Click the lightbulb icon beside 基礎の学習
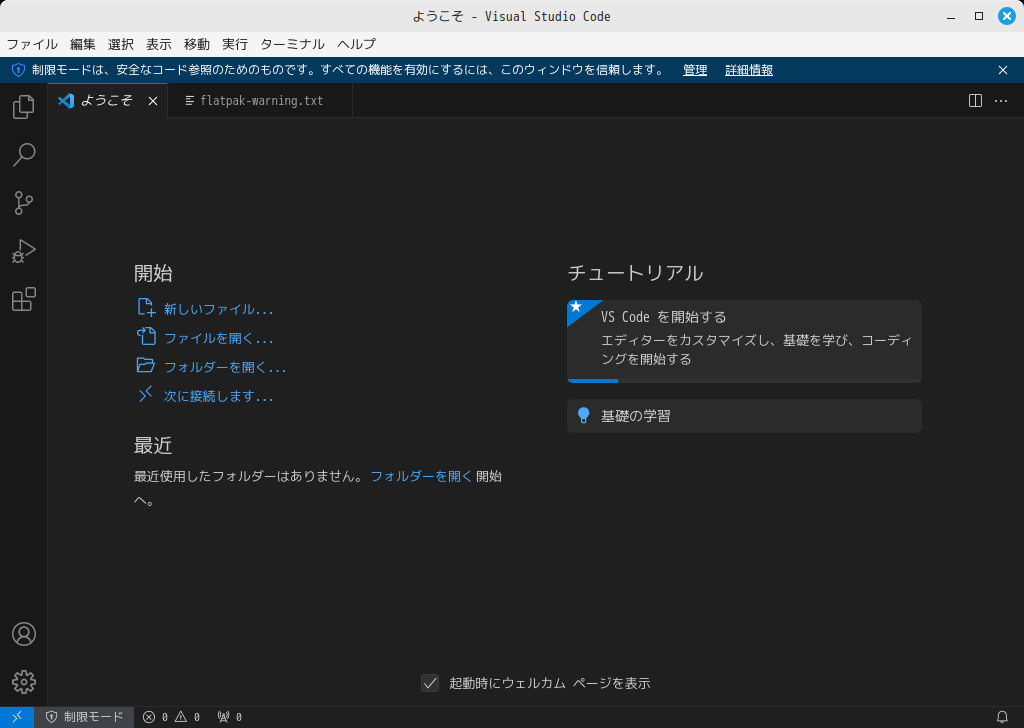The width and height of the screenshot is (1024, 728). (584, 415)
